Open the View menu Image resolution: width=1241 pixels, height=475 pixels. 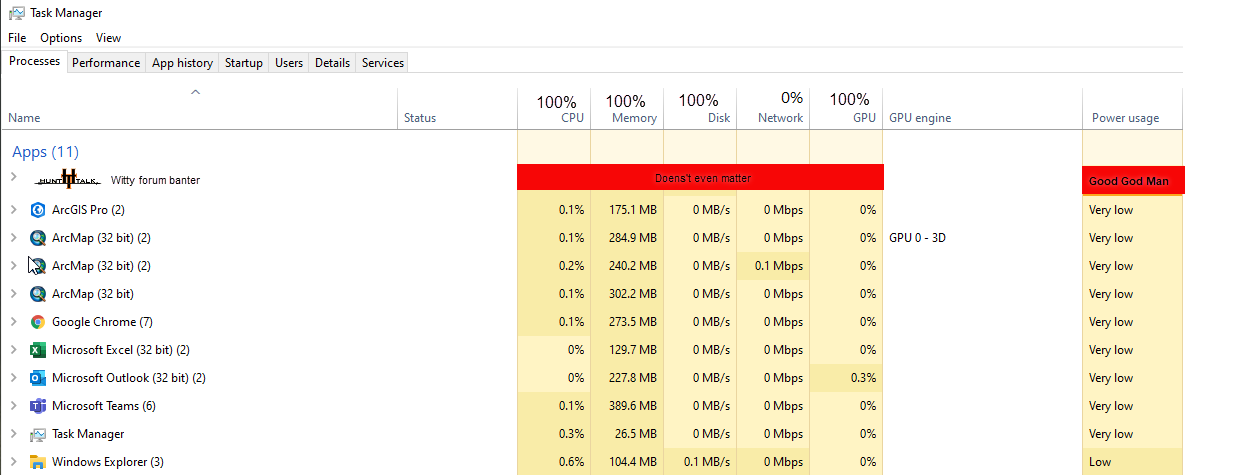(x=108, y=38)
